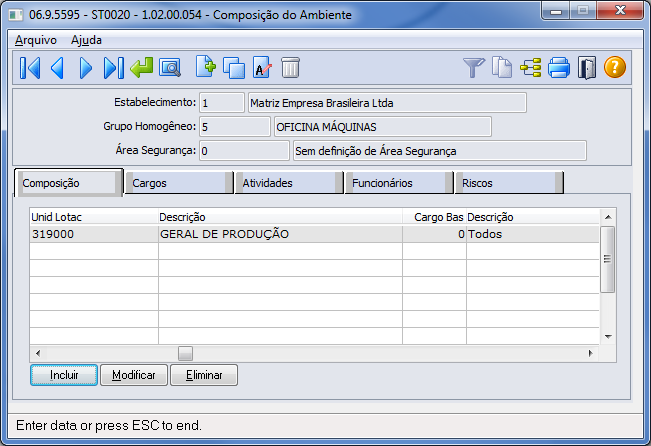The image size is (651, 446).
Task: Delete the record with the trash can icon
Action: (x=290, y=68)
